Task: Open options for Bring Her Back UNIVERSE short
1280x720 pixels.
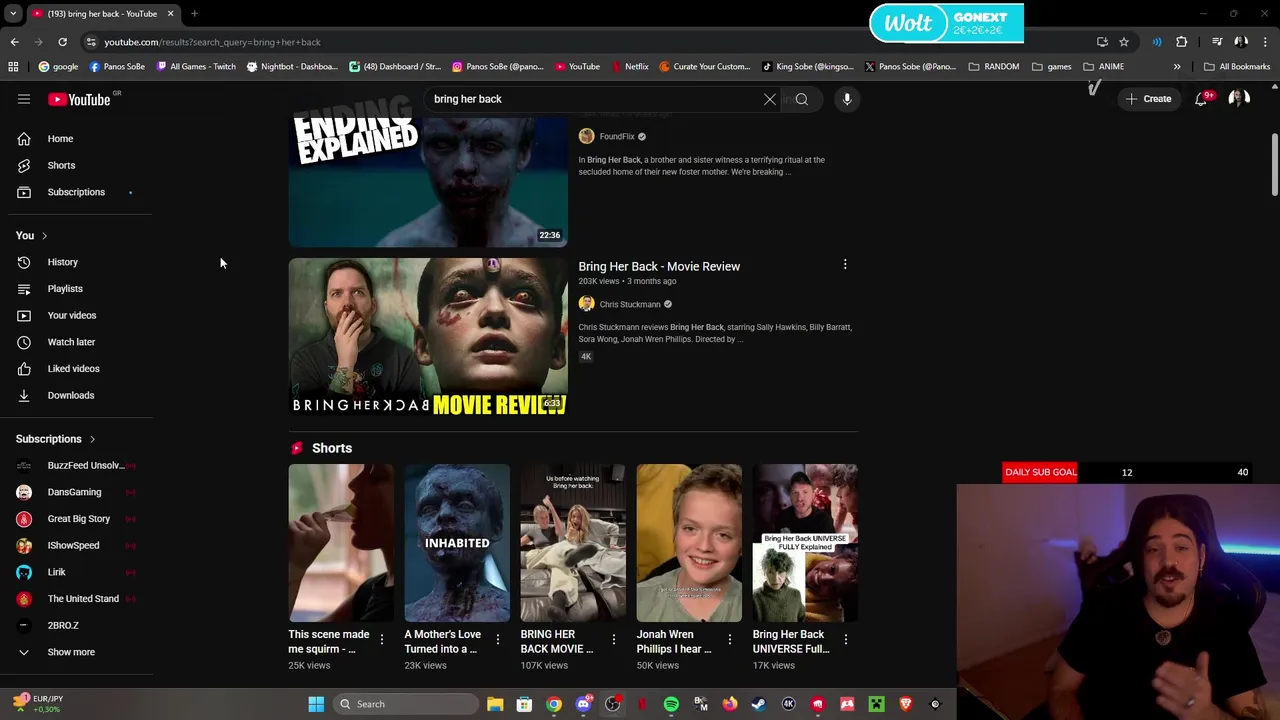Action: pos(845,639)
